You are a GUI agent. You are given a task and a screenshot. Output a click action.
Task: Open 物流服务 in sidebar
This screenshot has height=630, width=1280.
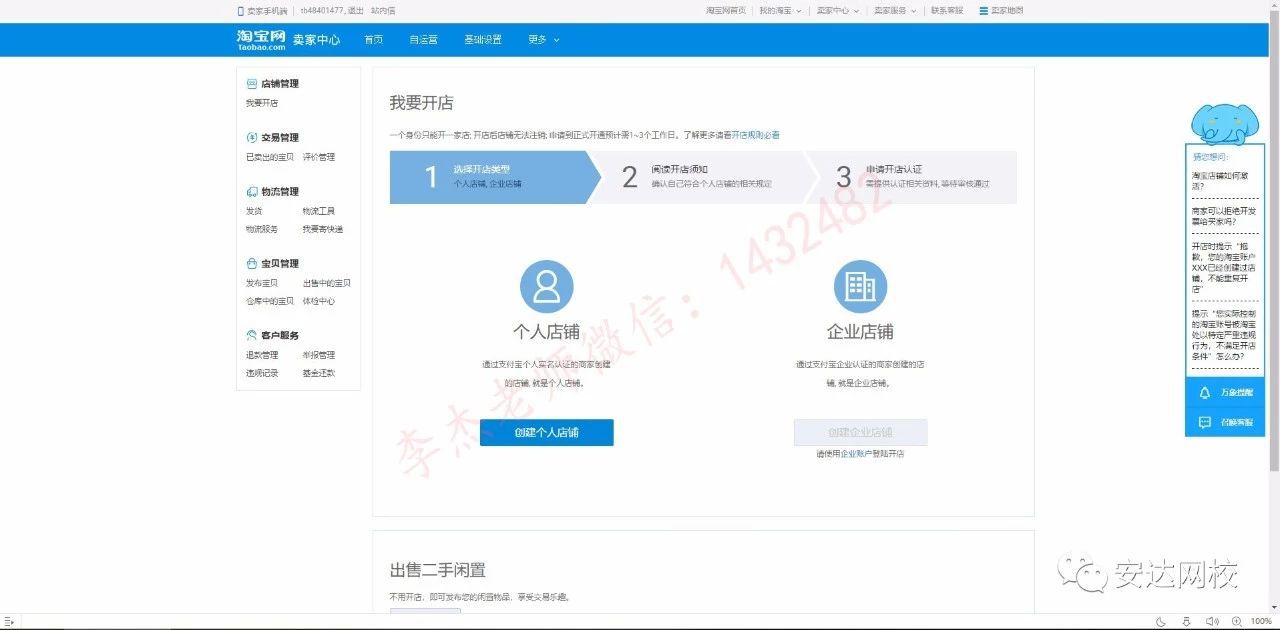262,229
